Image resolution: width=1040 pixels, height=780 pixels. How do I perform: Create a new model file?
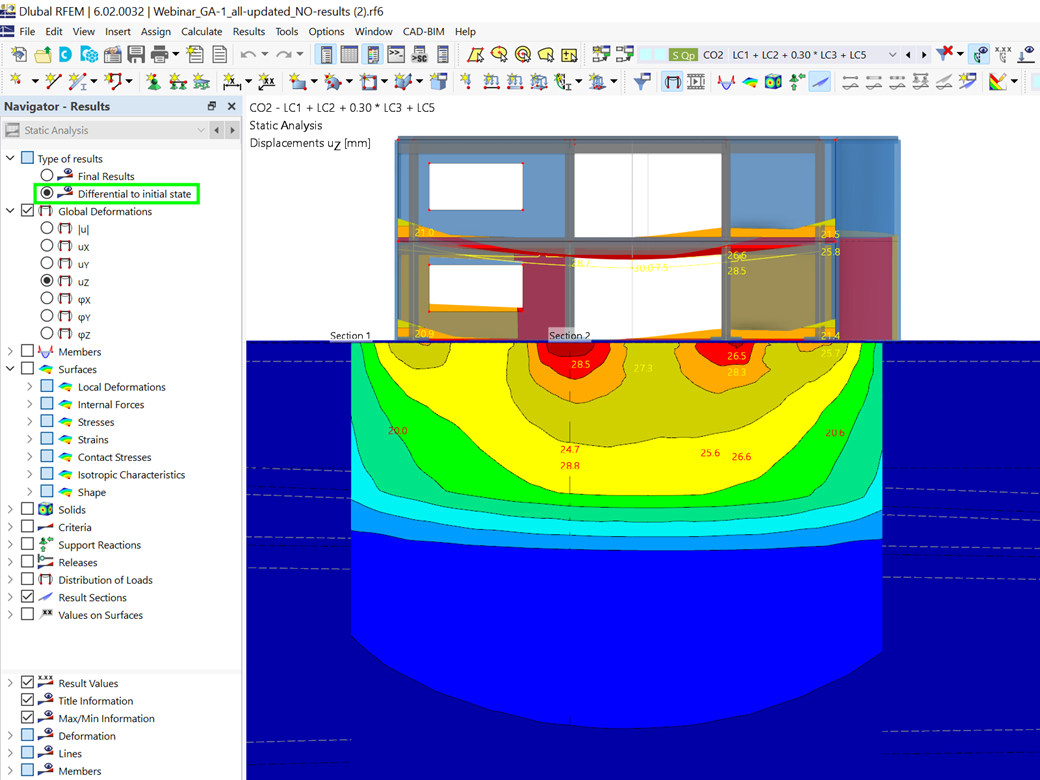pyautogui.click(x=19, y=54)
